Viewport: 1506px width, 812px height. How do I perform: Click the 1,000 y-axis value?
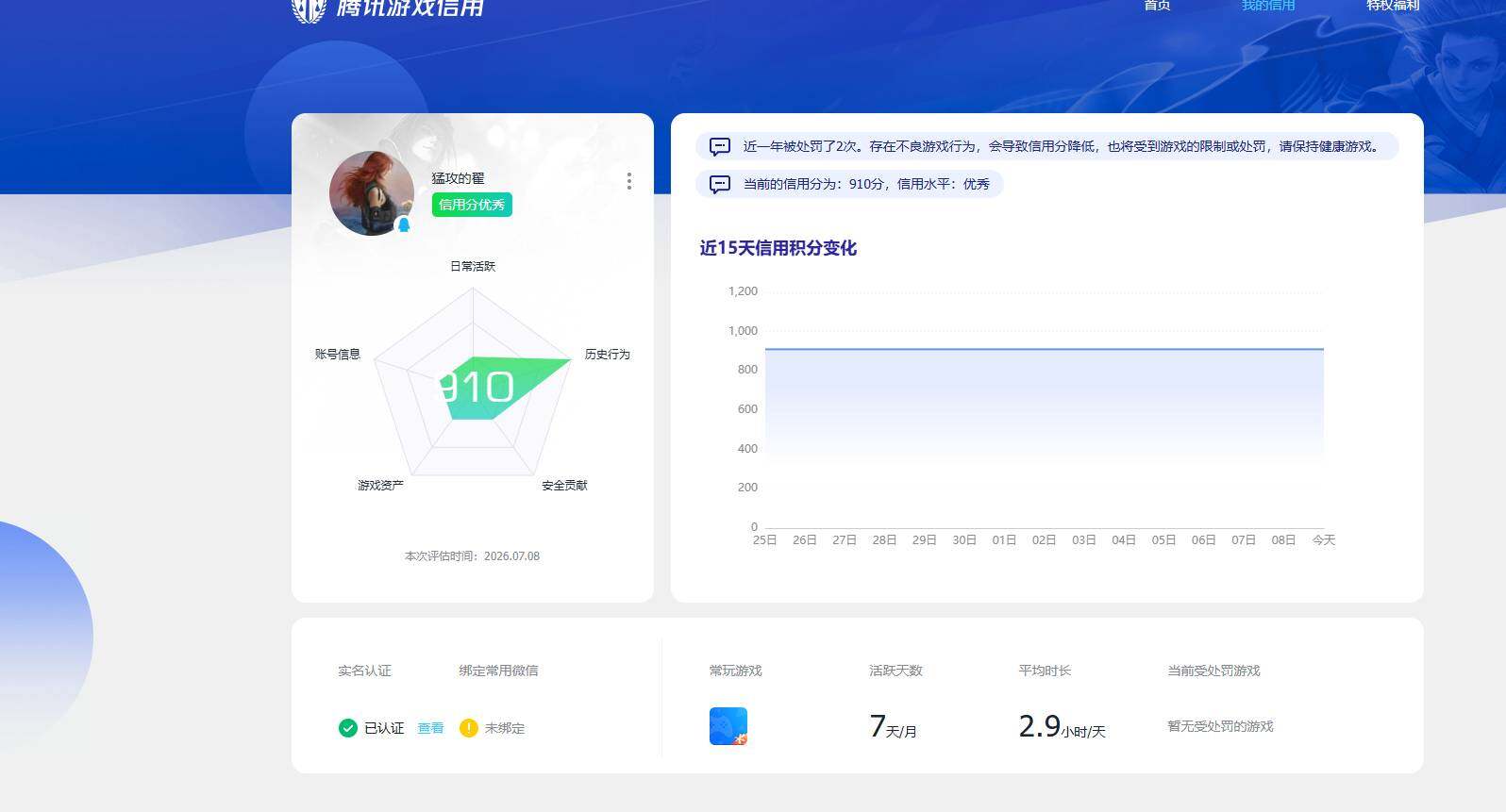pyautogui.click(x=743, y=331)
